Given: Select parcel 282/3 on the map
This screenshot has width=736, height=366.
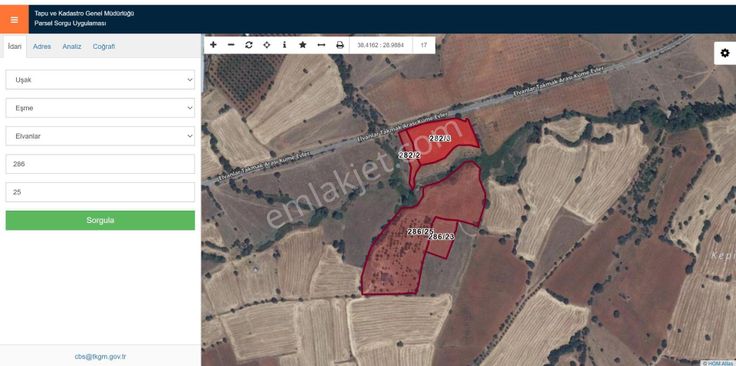Looking at the screenshot, I should (440, 138).
